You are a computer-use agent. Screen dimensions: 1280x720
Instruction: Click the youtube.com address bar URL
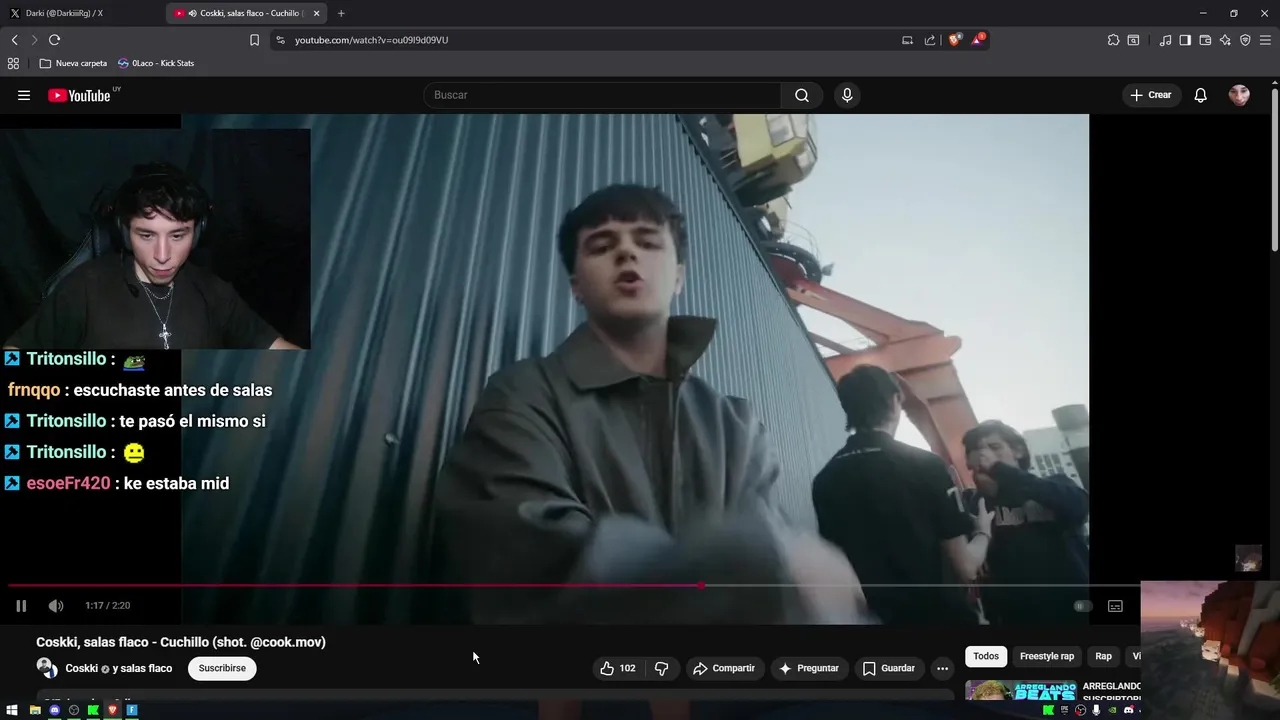tap(371, 40)
